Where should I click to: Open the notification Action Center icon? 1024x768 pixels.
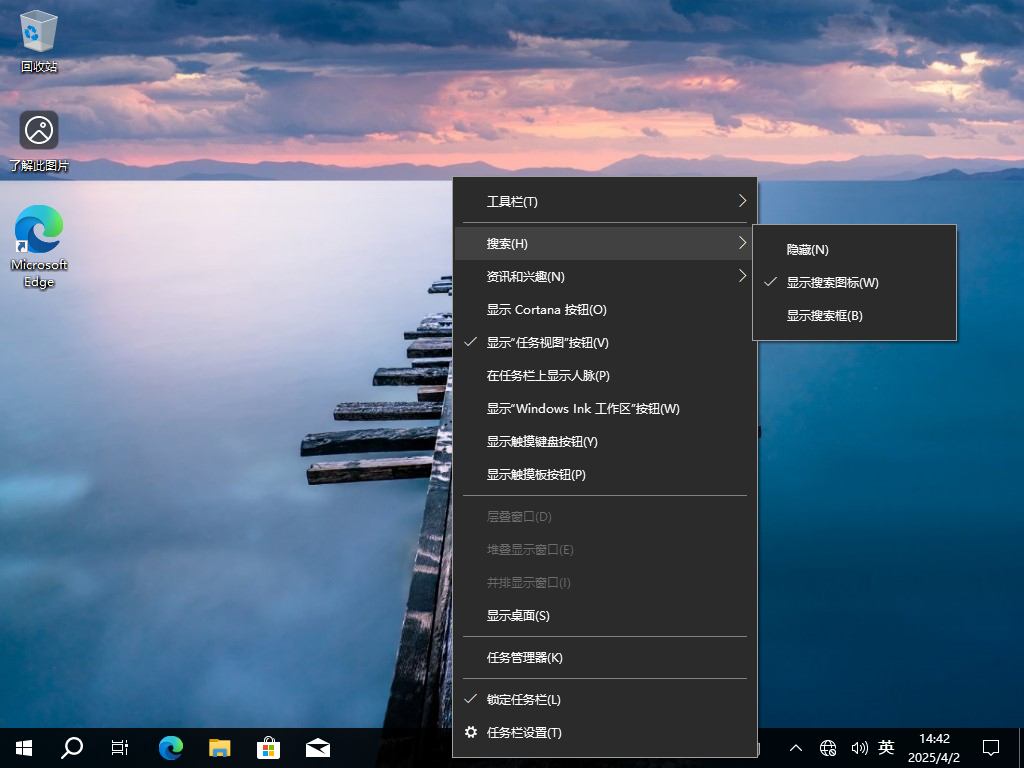point(991,748)
